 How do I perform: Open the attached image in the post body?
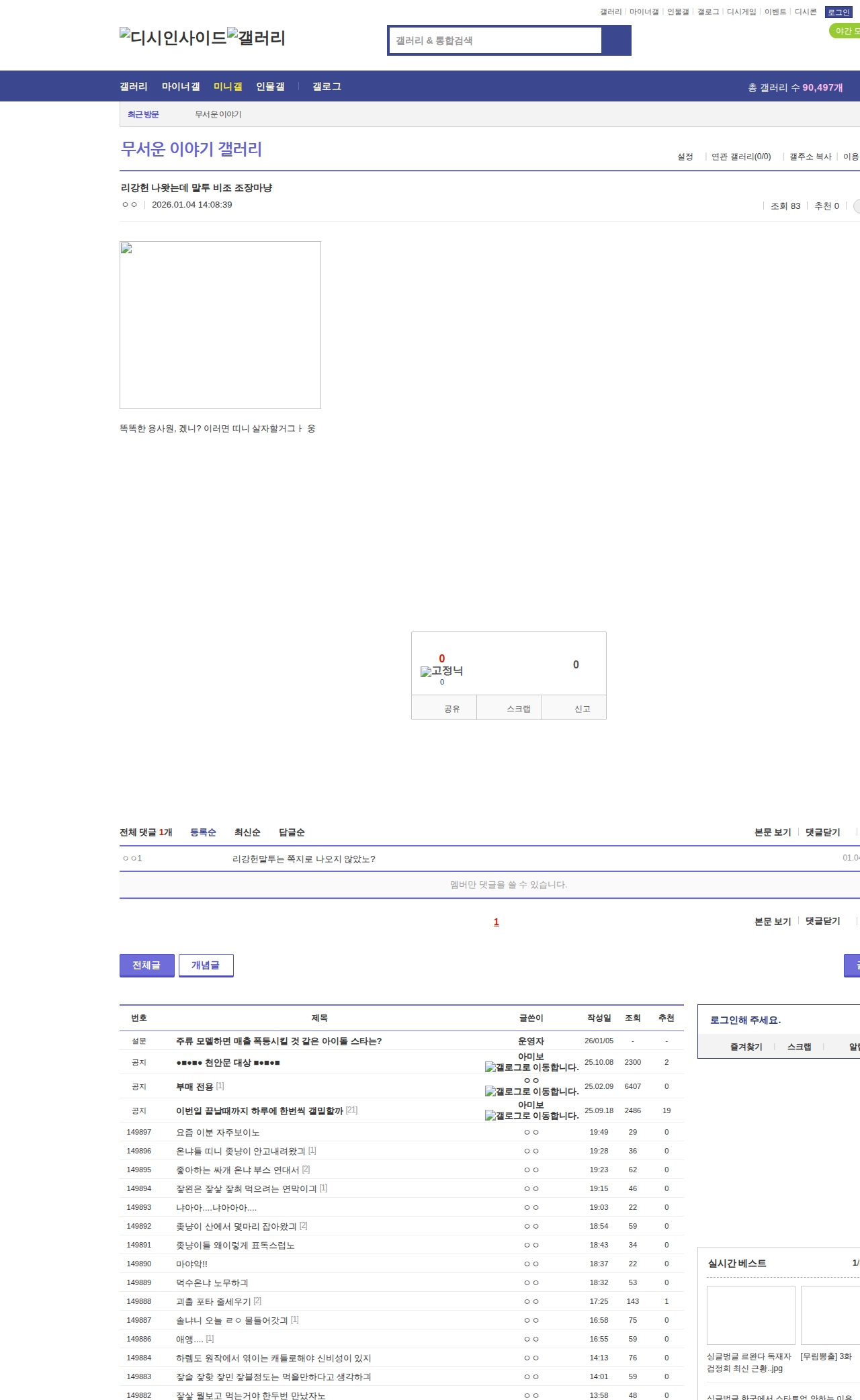(x=220, y=325)
